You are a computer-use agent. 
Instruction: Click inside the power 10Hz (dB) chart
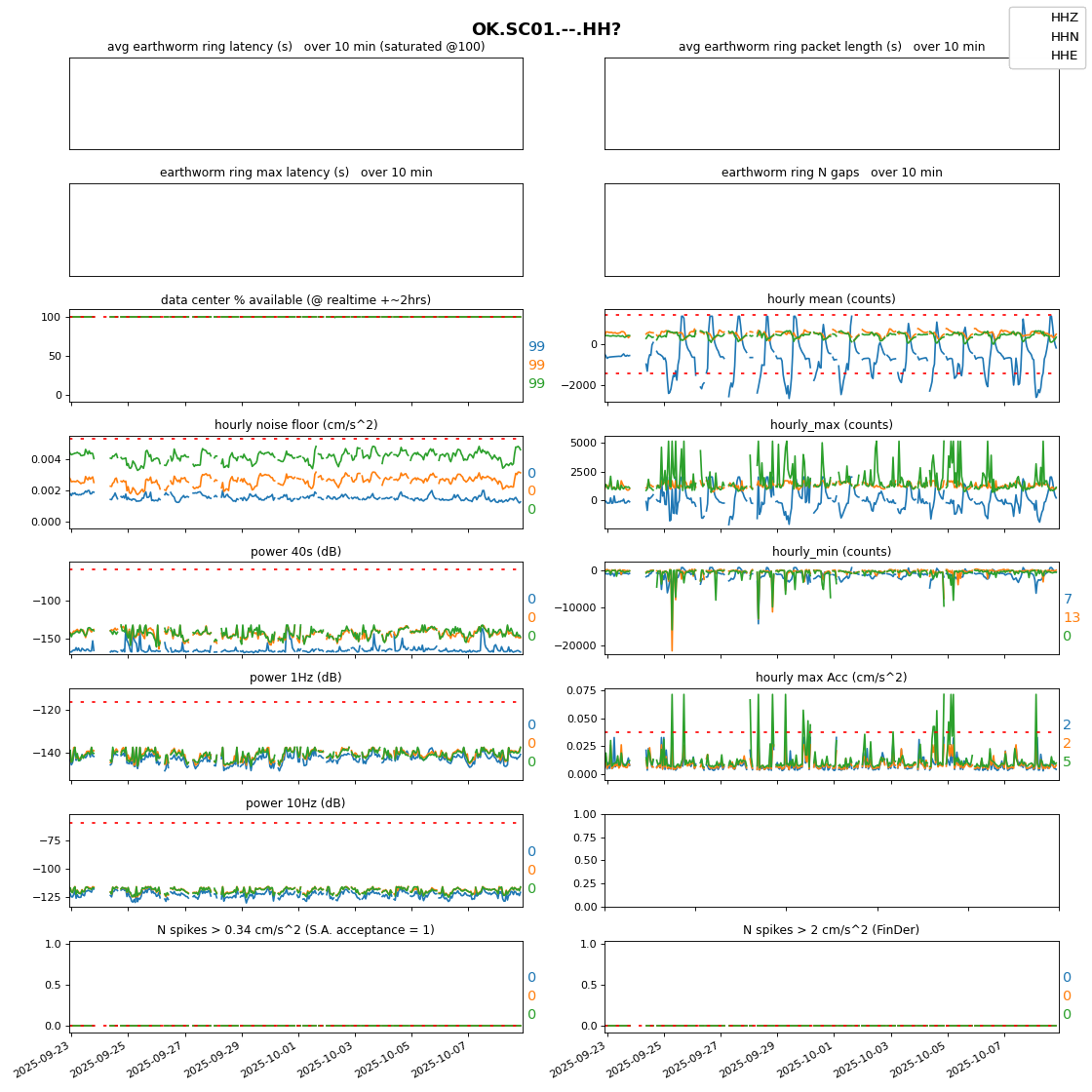[x=295, y=860]
